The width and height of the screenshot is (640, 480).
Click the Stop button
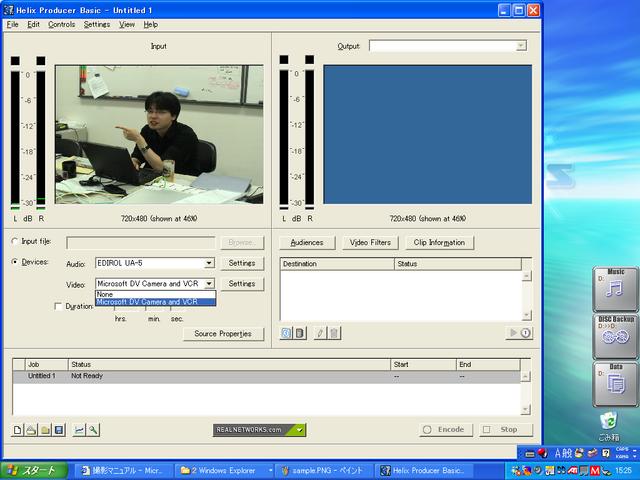click(x=506, y=429)
